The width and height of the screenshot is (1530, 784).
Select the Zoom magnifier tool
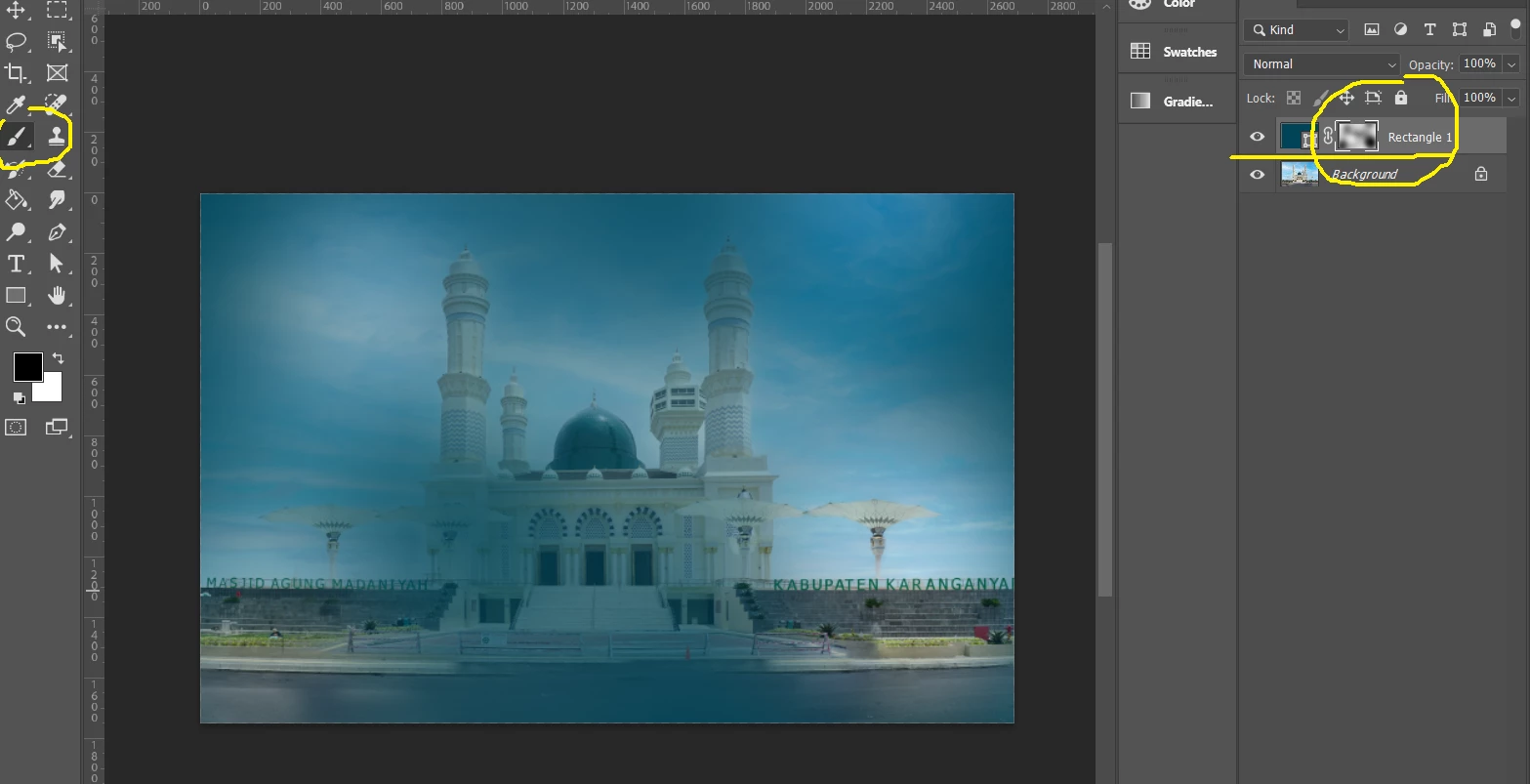point(16,326)
